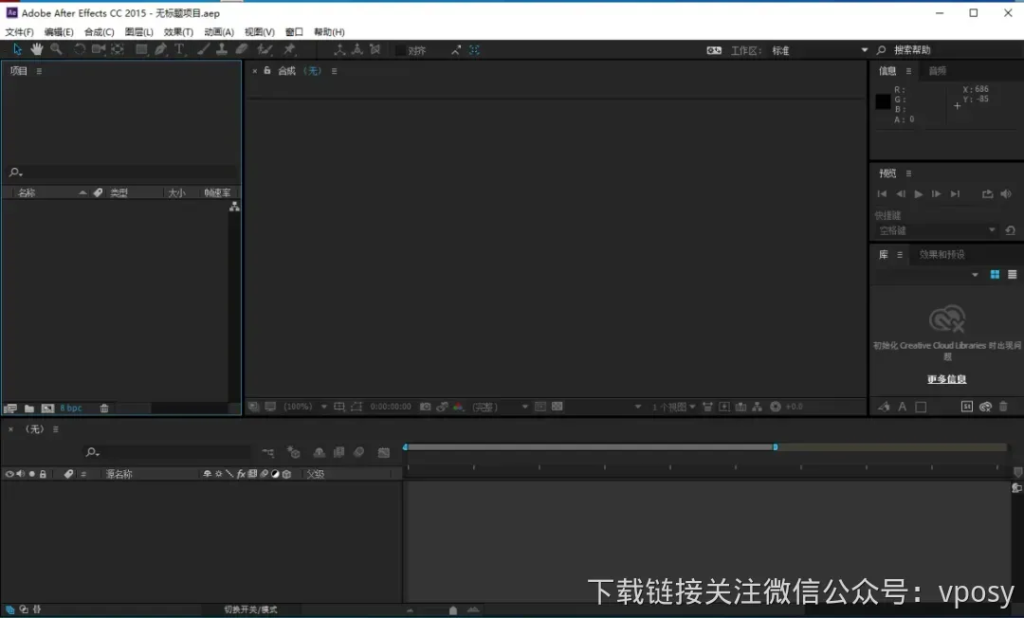
Task: Select the Brush tool
Action: point(204,50)
